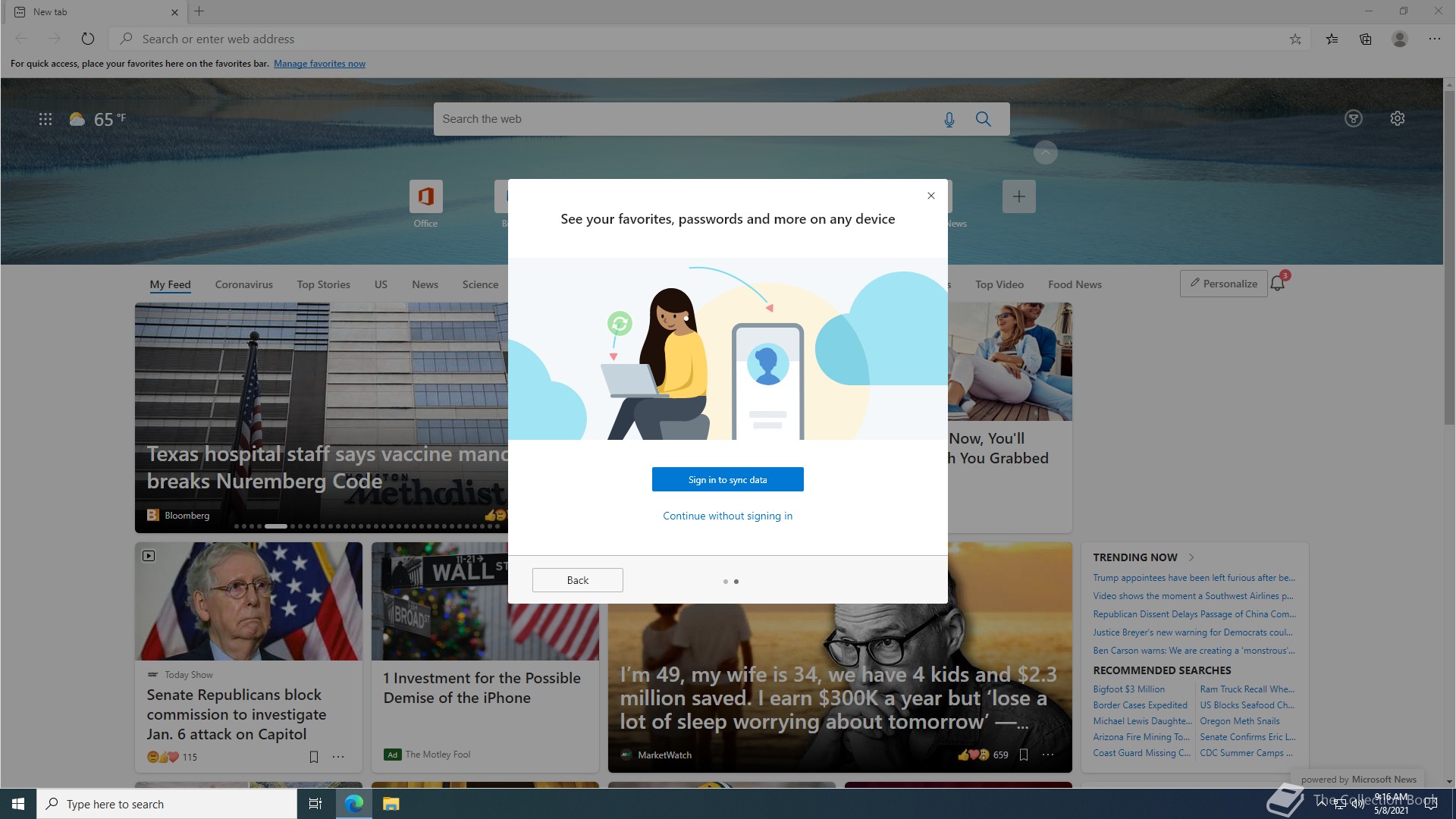This screenshot has width=1456, height=819.
Task: Click the browser Refresh icon
Action: click(88, 39)
